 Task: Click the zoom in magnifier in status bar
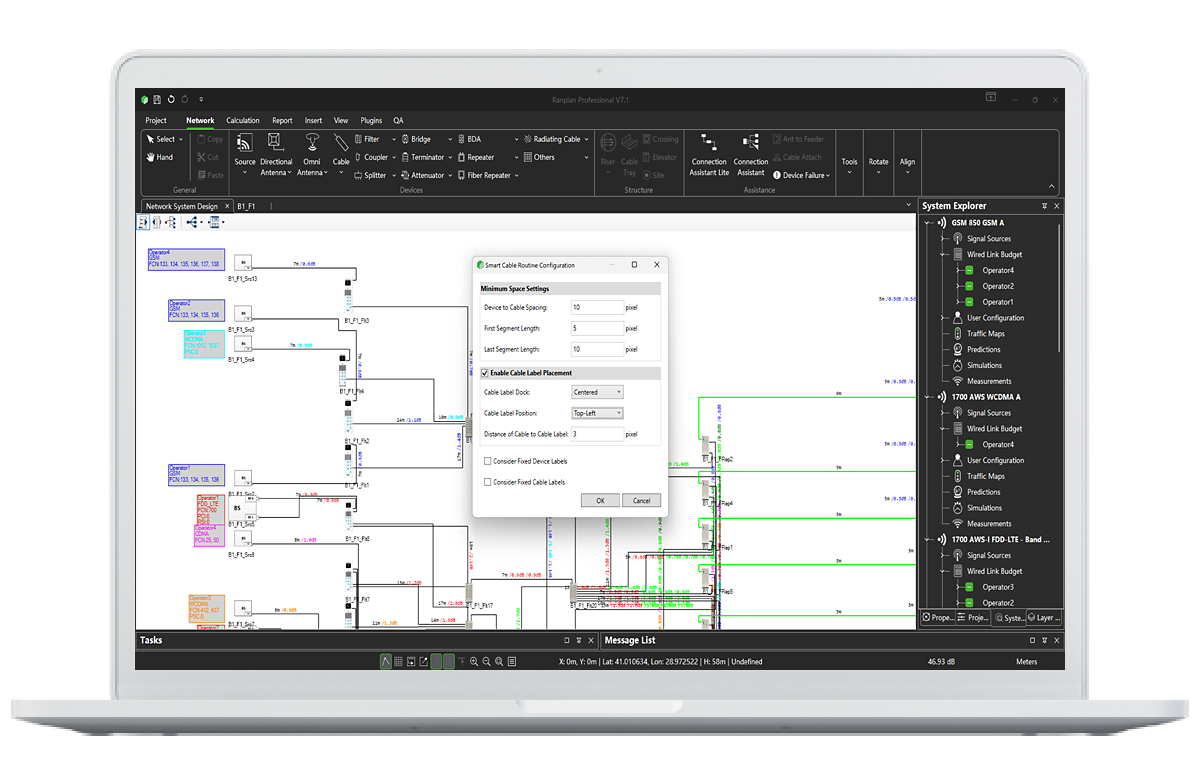click(x=474, y=662)
